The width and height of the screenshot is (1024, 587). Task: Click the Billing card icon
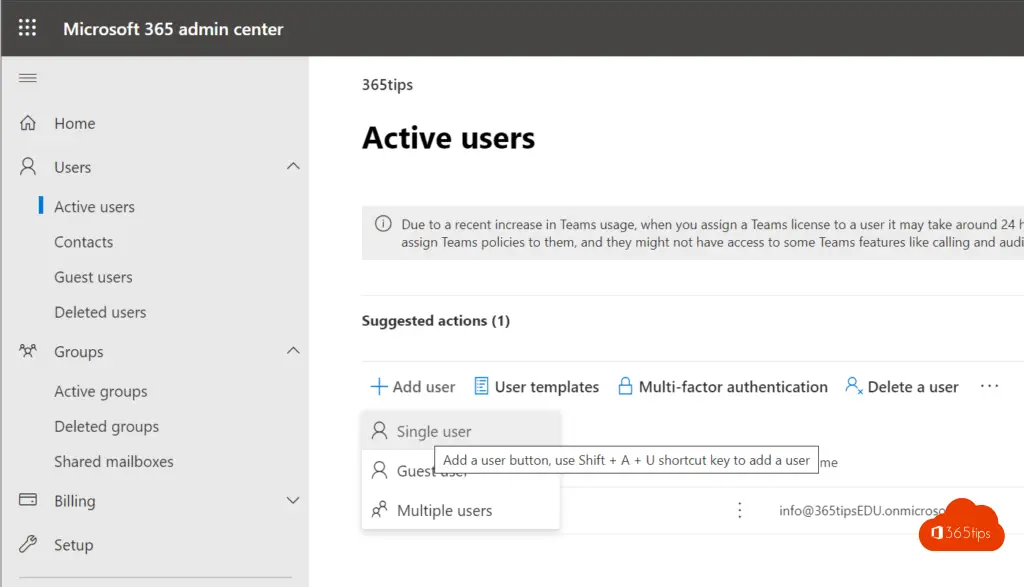click(28, 500)
